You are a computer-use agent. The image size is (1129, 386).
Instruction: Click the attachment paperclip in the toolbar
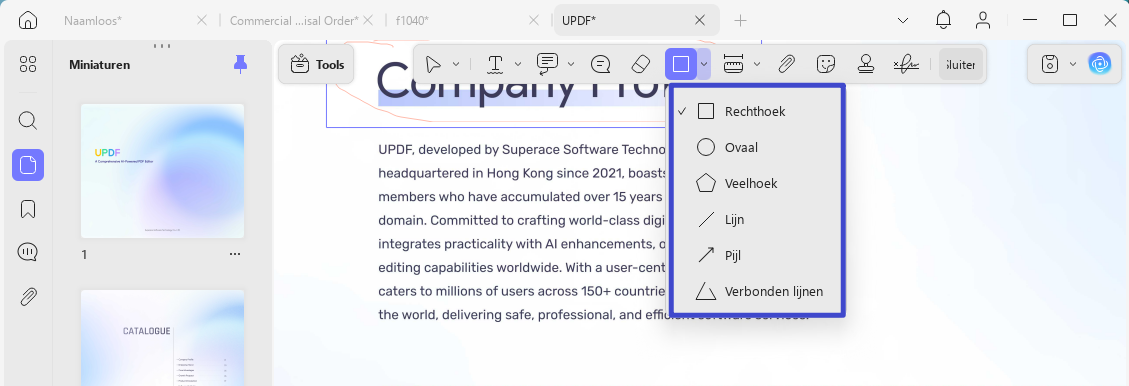(787, 65)
